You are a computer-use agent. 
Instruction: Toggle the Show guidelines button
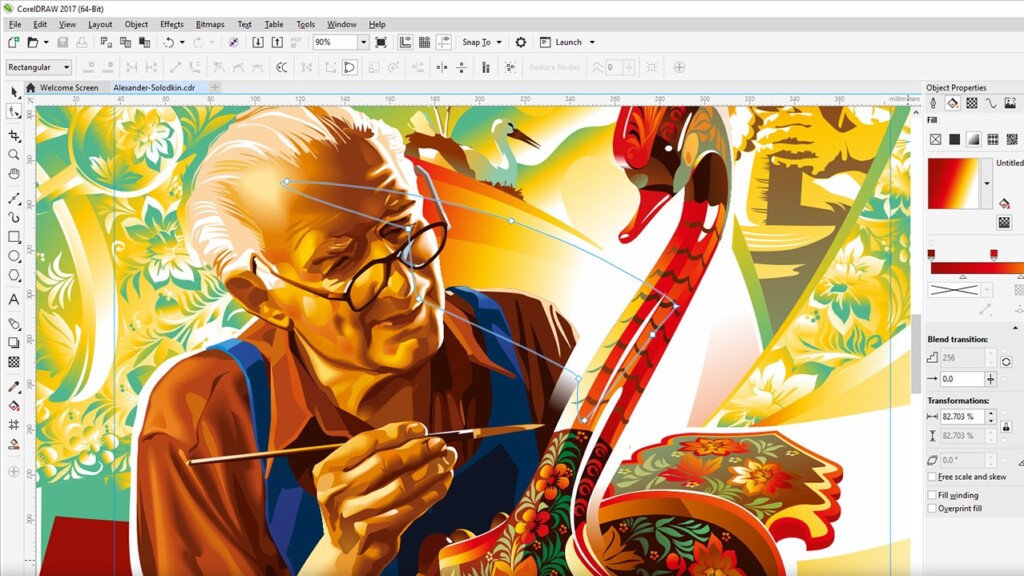[444, 42]
